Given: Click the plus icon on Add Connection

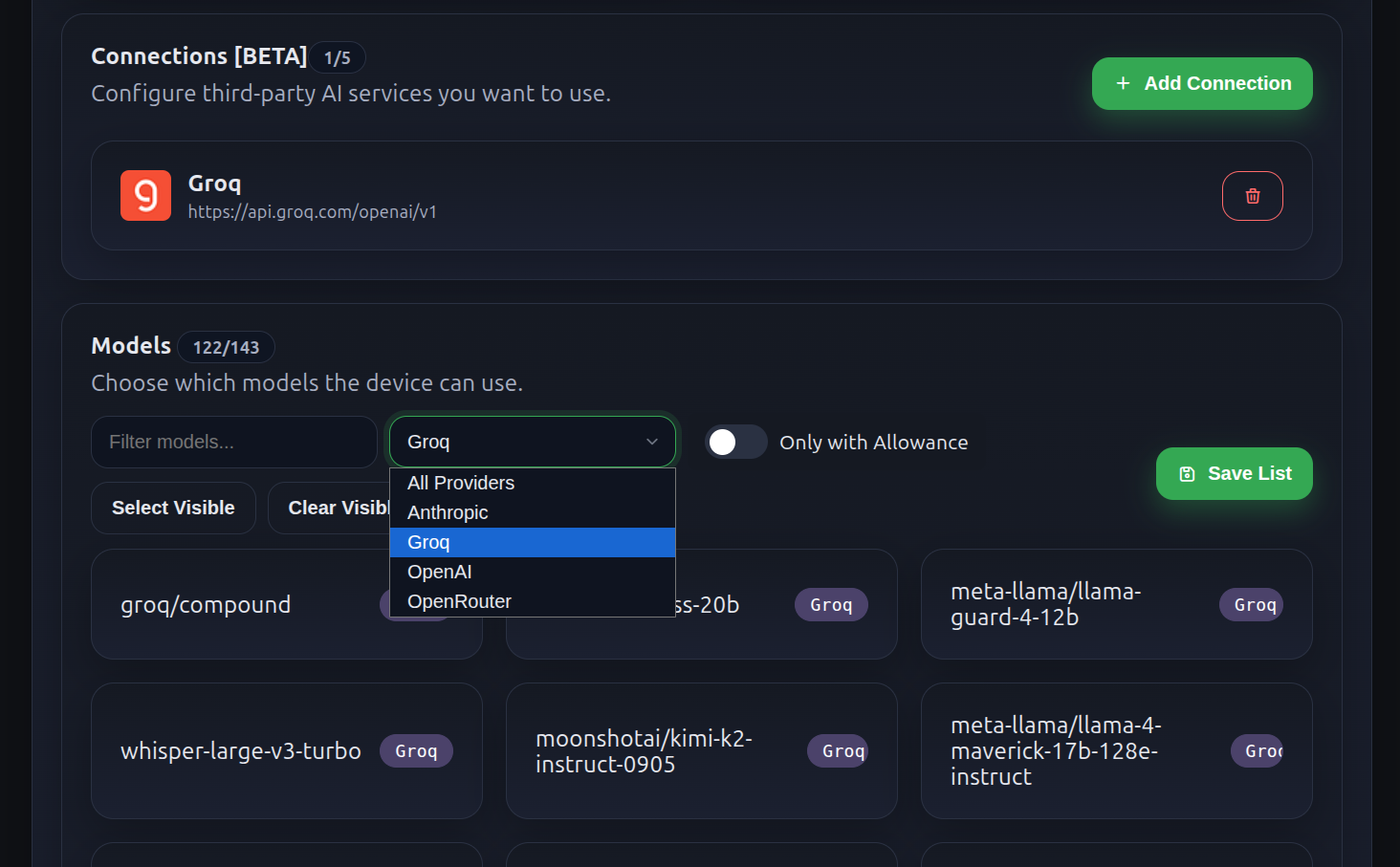Looking at the screenshot, I should 1123,83.
